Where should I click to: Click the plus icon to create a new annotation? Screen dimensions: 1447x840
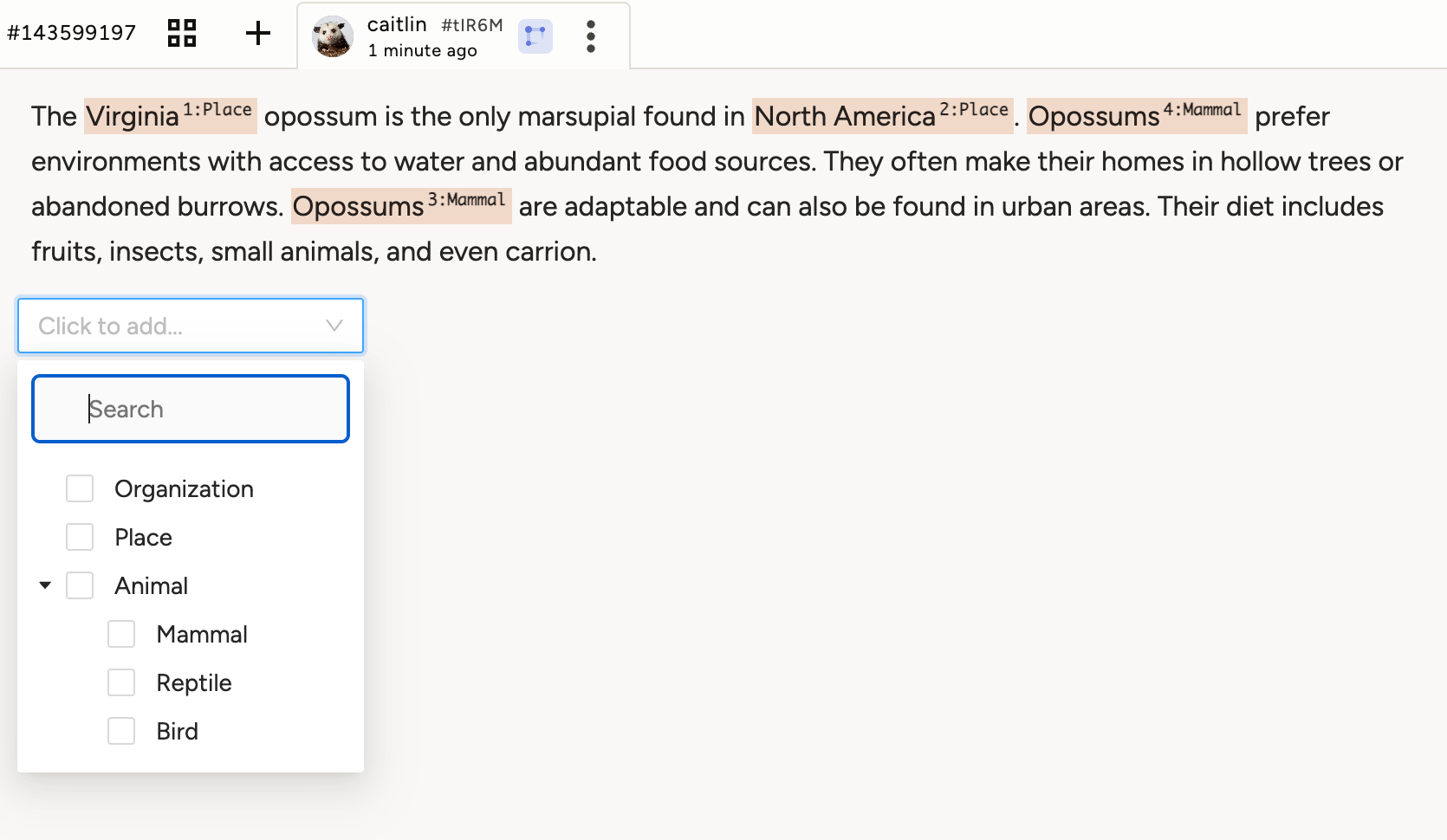click(x=257, y=34)
